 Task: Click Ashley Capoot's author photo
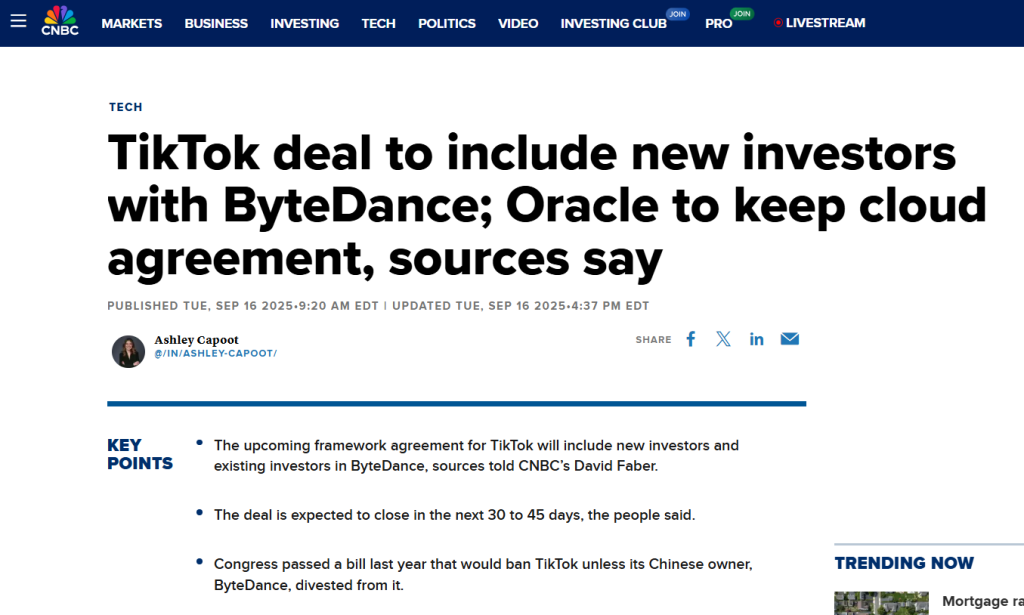(x=128, y=352)
